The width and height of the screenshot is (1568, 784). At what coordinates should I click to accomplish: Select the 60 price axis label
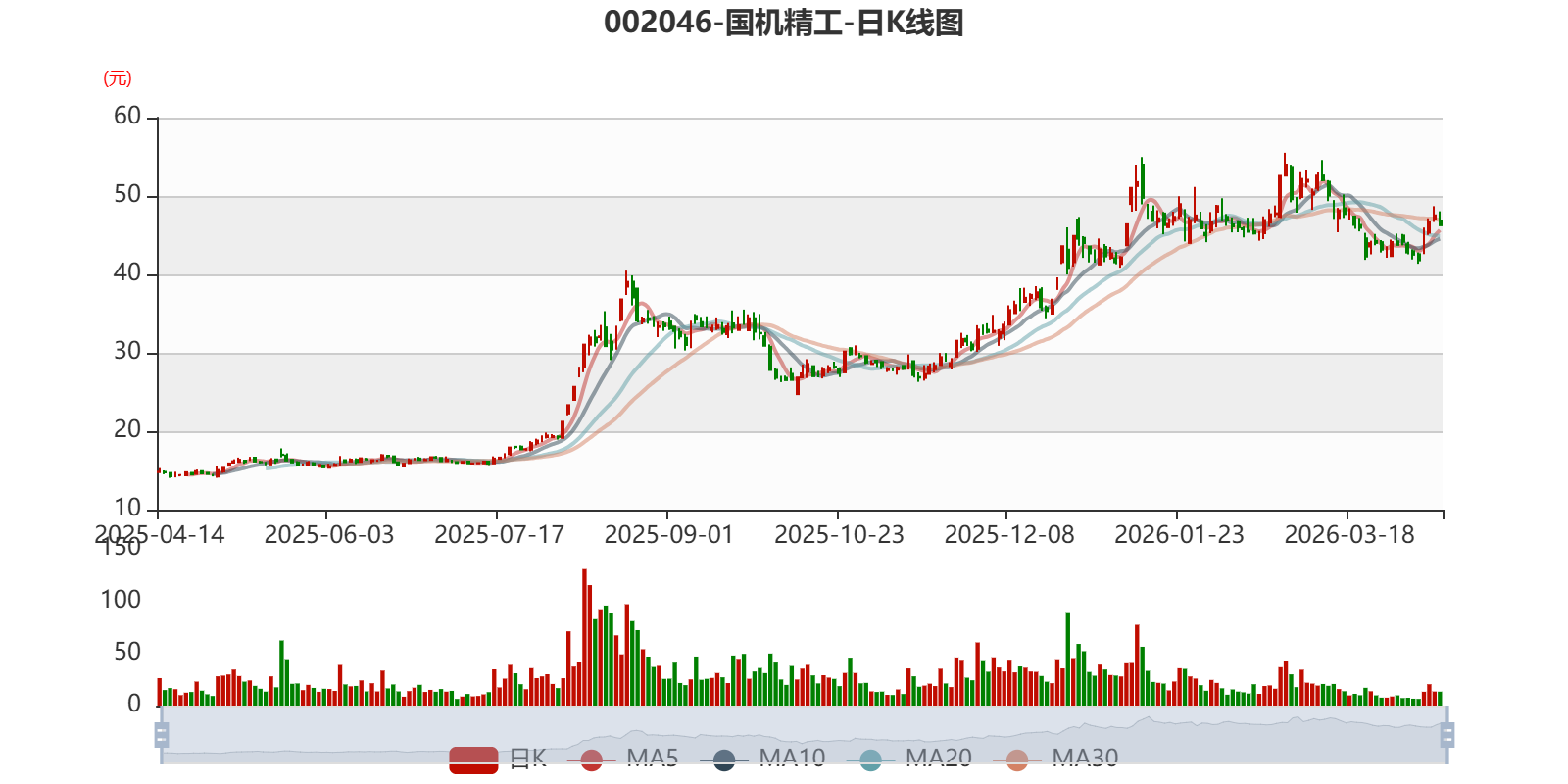(x=127, y=116)
